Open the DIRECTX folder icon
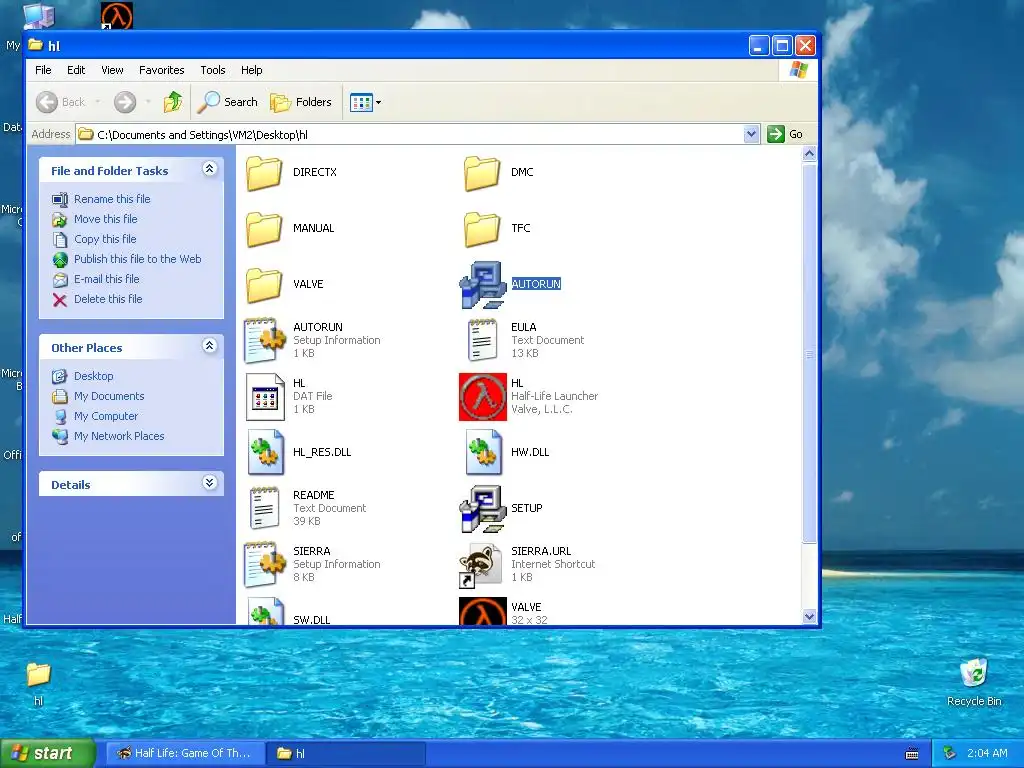Image resolution: width=1024 pixels, height=768 pixels. point(264,173)
